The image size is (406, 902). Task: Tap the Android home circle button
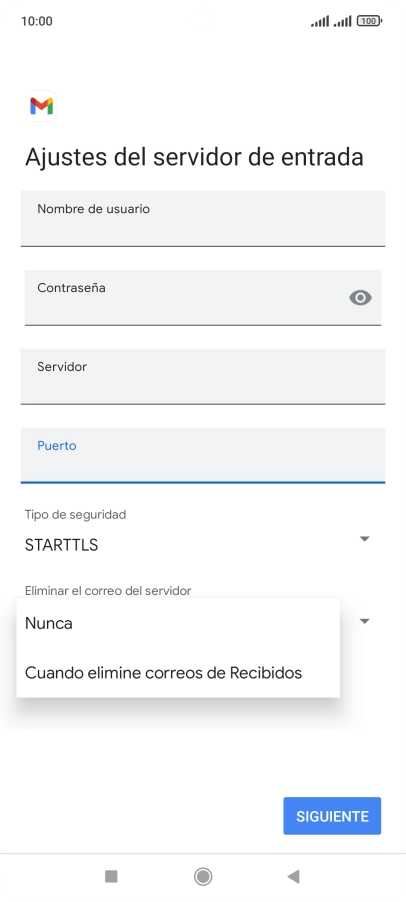click(x=203, y=876)
